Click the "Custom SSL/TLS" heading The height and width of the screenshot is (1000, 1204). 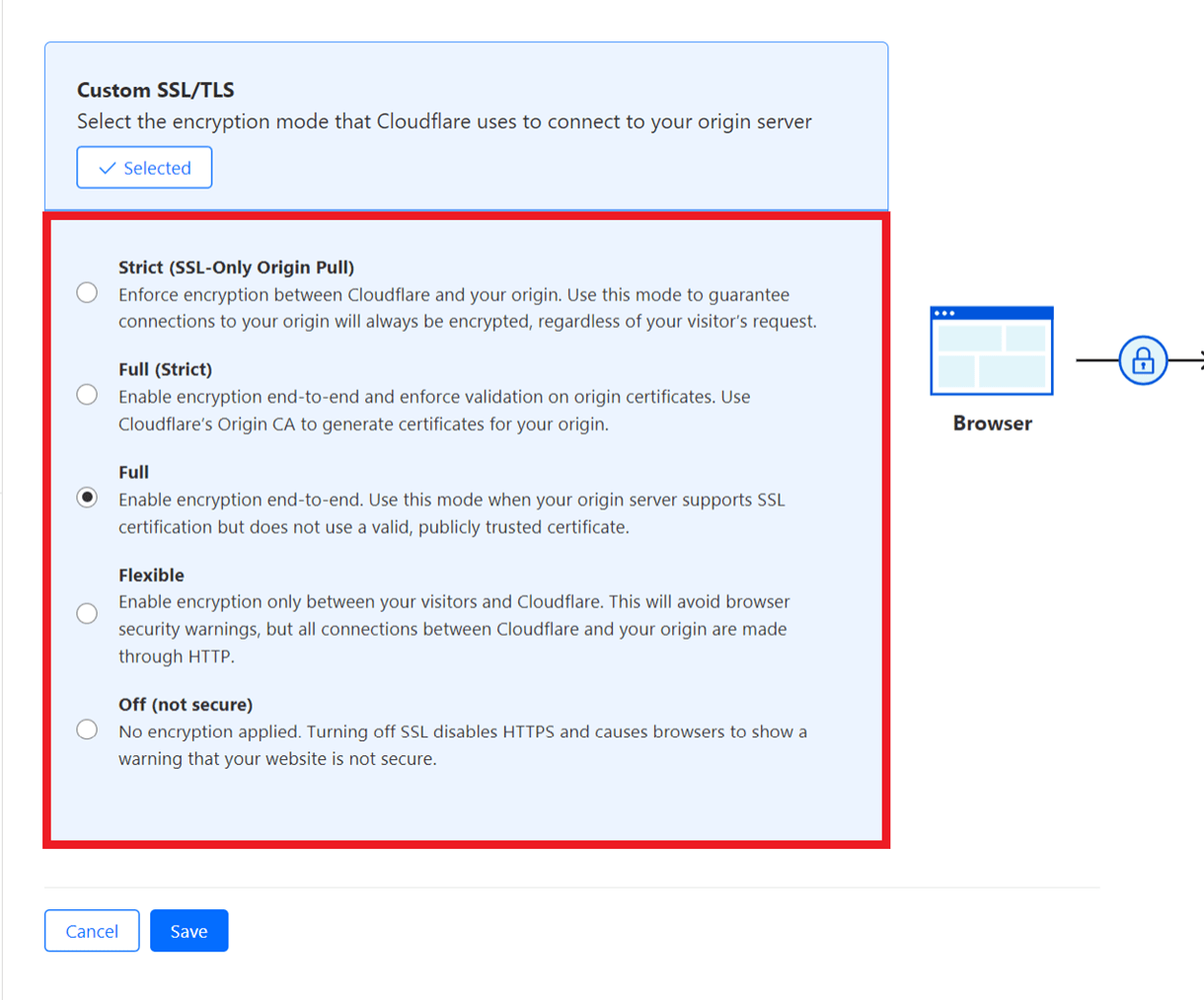click(x=156, y=90)
